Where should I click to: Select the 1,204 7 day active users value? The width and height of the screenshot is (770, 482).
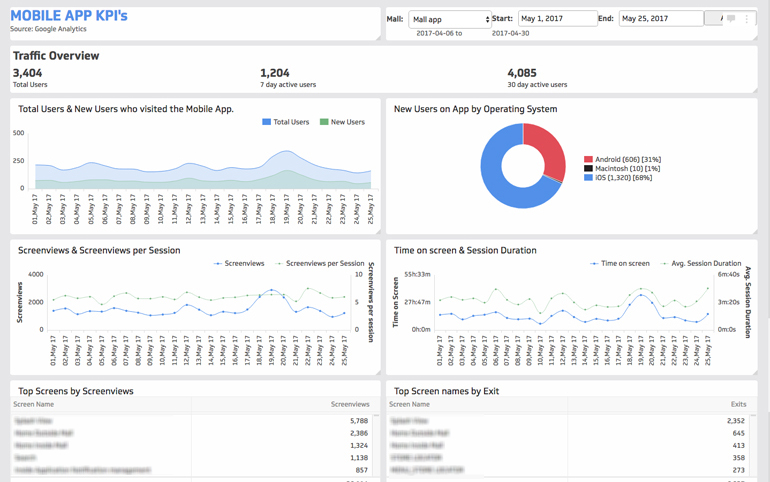(x=275, y=73)
